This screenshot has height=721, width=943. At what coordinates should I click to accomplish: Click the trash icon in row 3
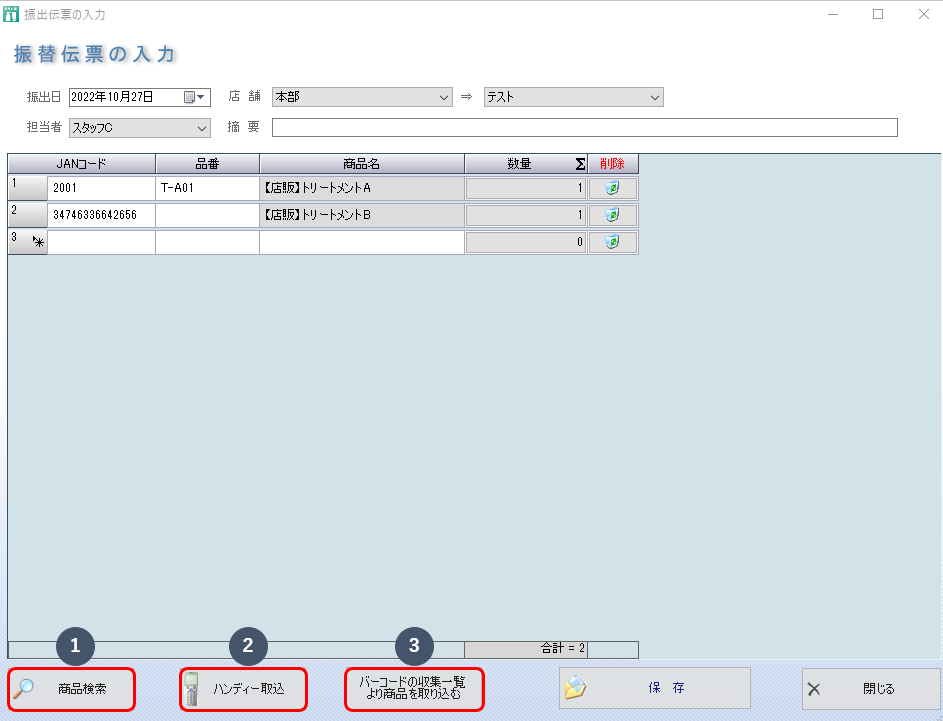pyautogui.click(x=612, y=242)
